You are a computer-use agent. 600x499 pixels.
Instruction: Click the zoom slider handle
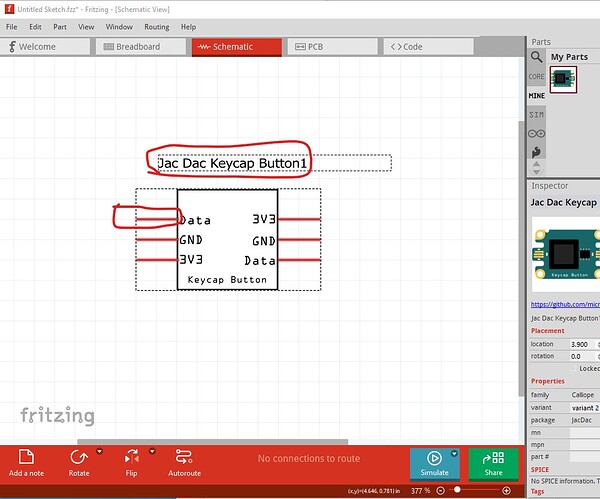pyautogui.click(x=457, y=489)
